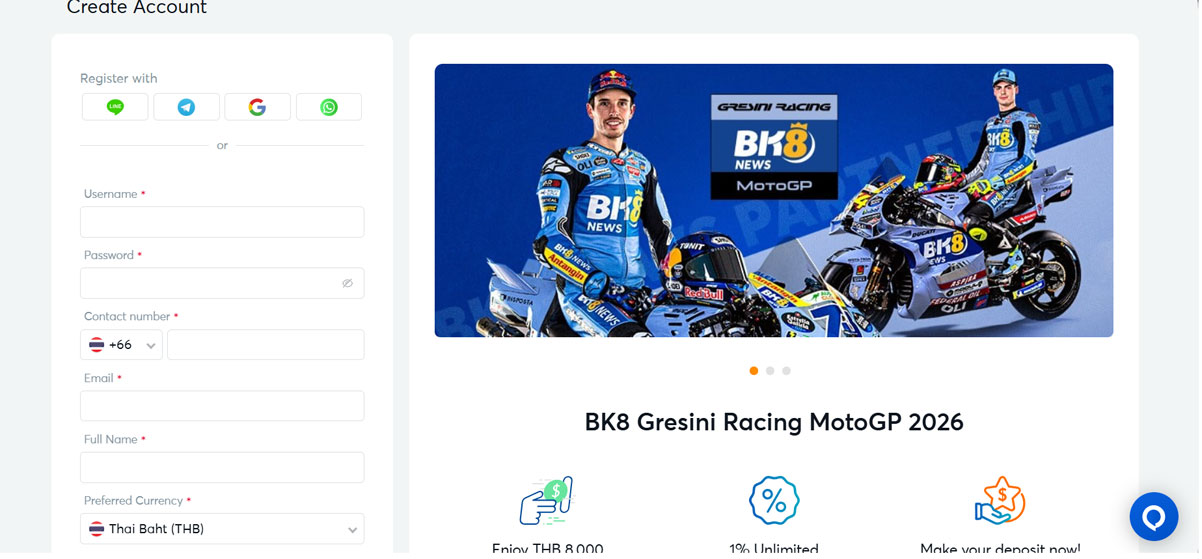Toggle password visibility eye icon

(x=347, y=283)
